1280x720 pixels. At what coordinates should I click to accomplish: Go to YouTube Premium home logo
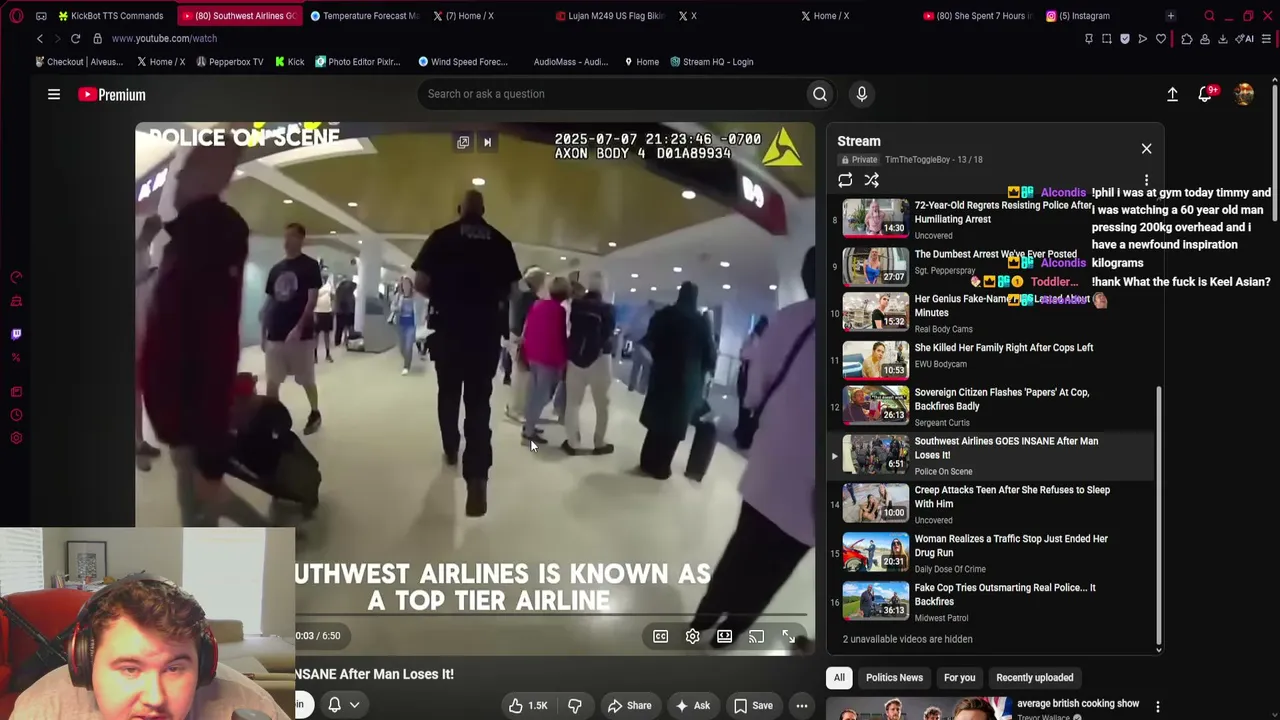112,95
